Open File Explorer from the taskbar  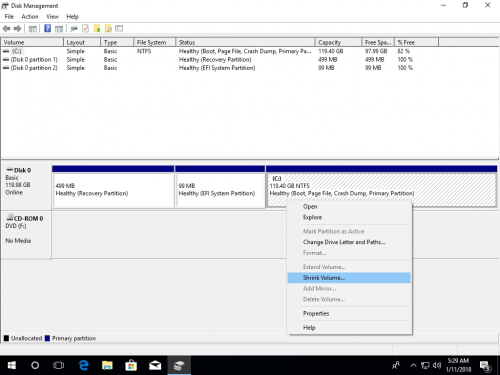click(x=107, y=365)
